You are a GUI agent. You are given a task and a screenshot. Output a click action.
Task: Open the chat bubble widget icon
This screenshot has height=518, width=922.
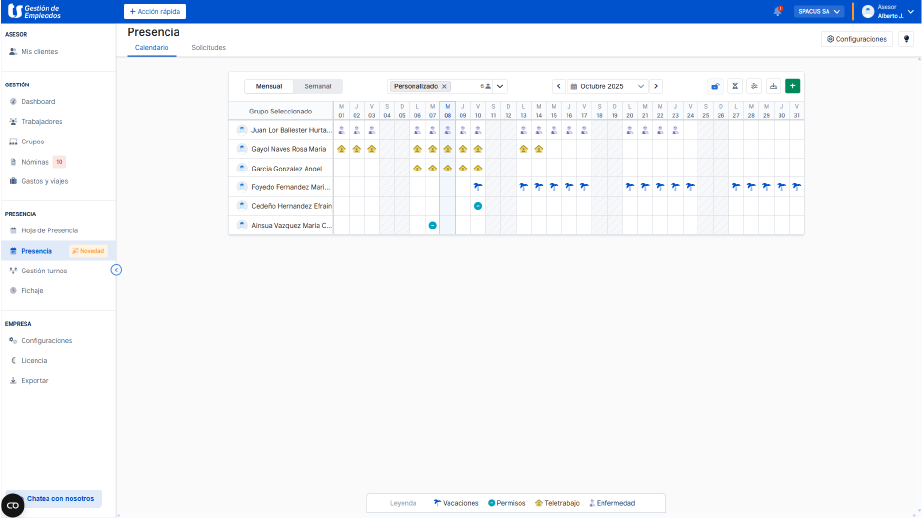13,505
